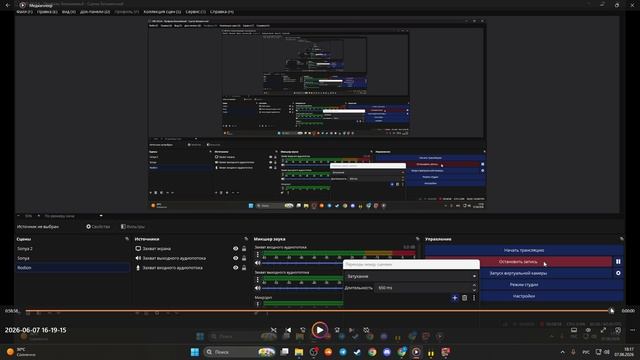Open the more options ellipsis in the player
640x360 pixels.
pos(633,330)
